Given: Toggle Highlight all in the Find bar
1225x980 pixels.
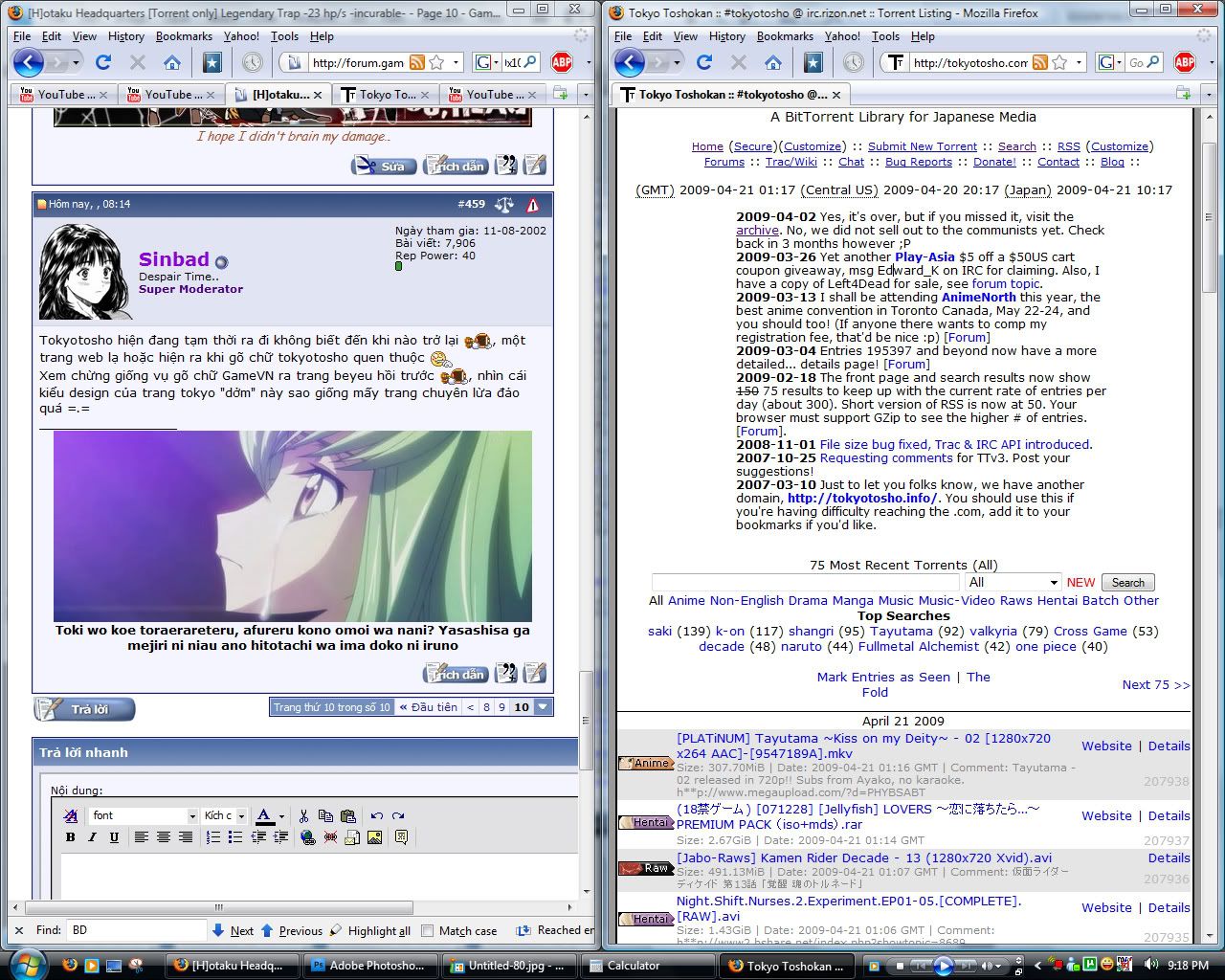Looking at the screenshot, I should (369, 930).
